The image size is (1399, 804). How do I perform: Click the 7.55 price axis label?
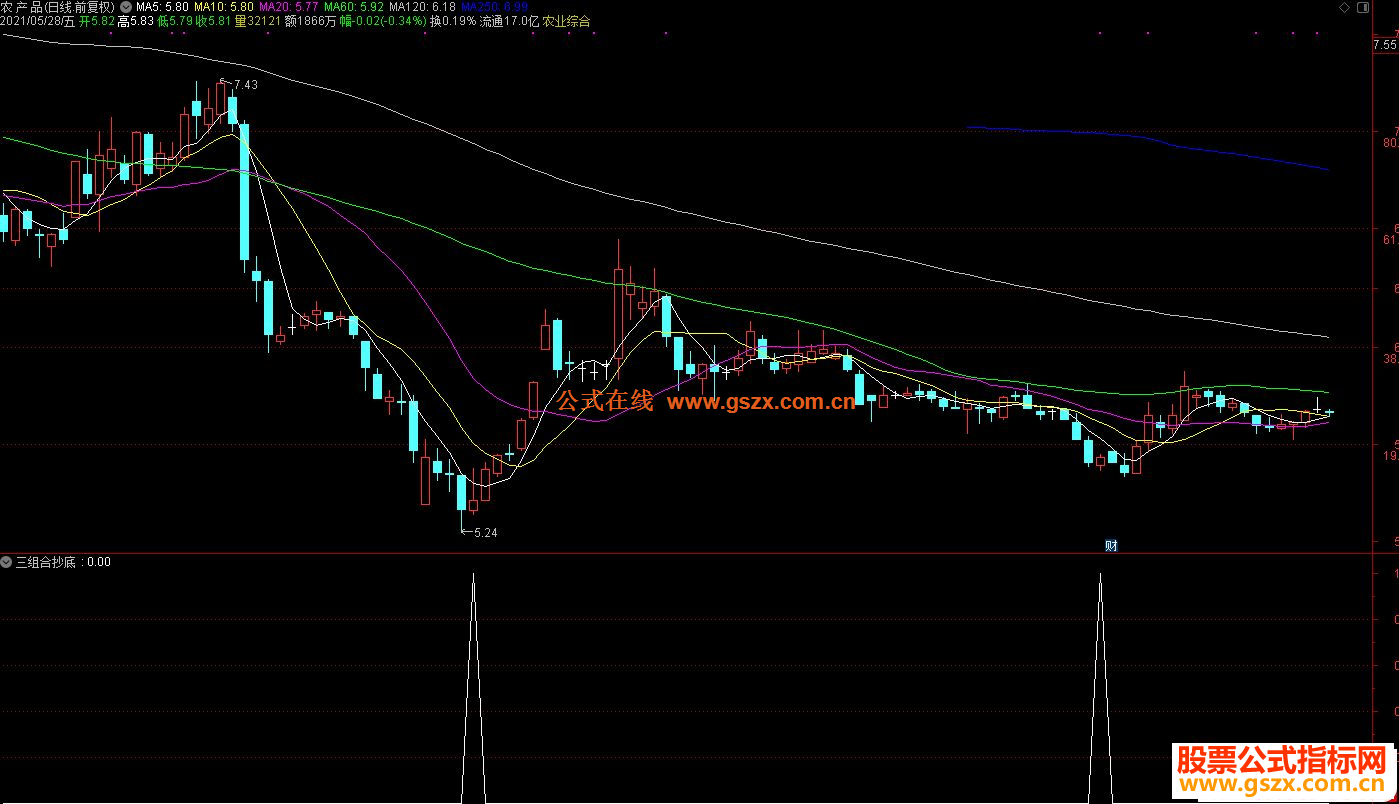pos(1385,45)
